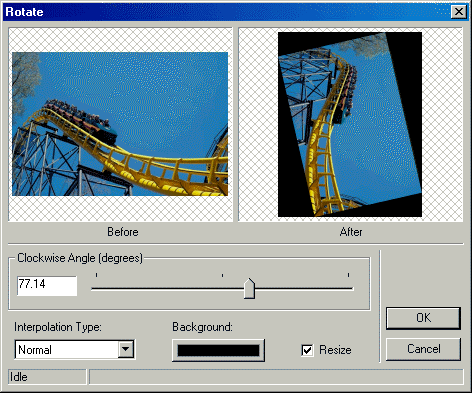Image resolution: width=472 pixels, height=393 pixels.
Task: Open the black Background color swatch
Action: tap(218, 350)
